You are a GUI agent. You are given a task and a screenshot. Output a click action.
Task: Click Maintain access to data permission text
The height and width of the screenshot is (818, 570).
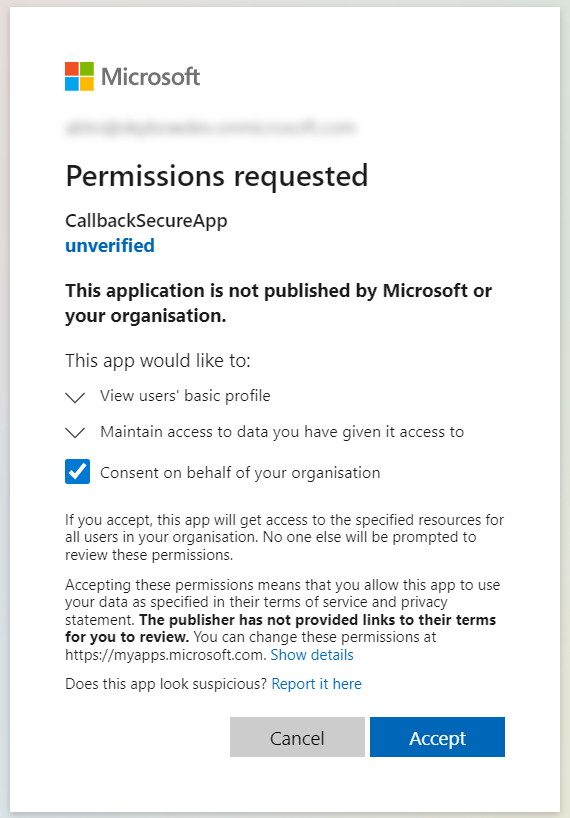[282, 432]
